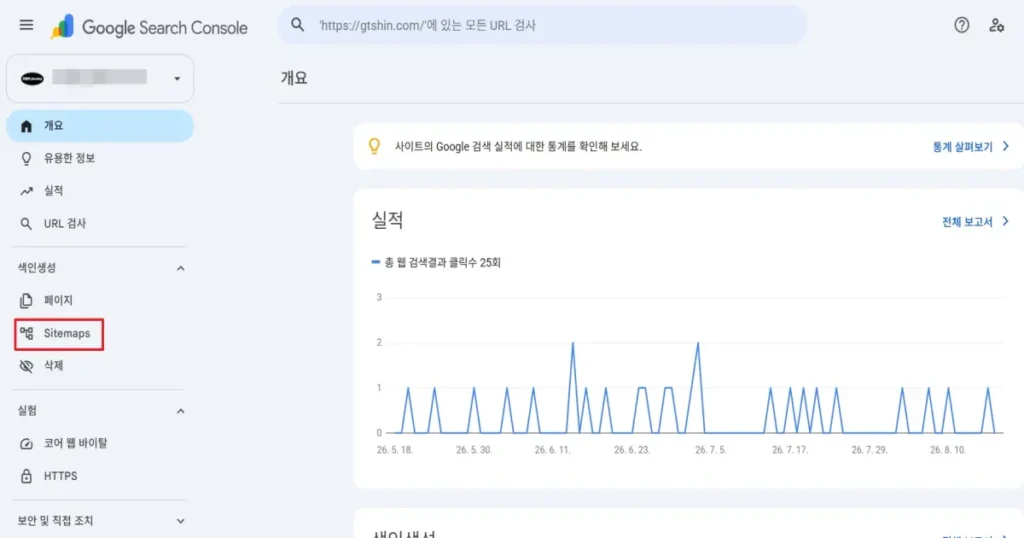Click 전체 보고서 link in 실적 card
This screenshot has height=538, width=1024.
(x=967, y=222)
